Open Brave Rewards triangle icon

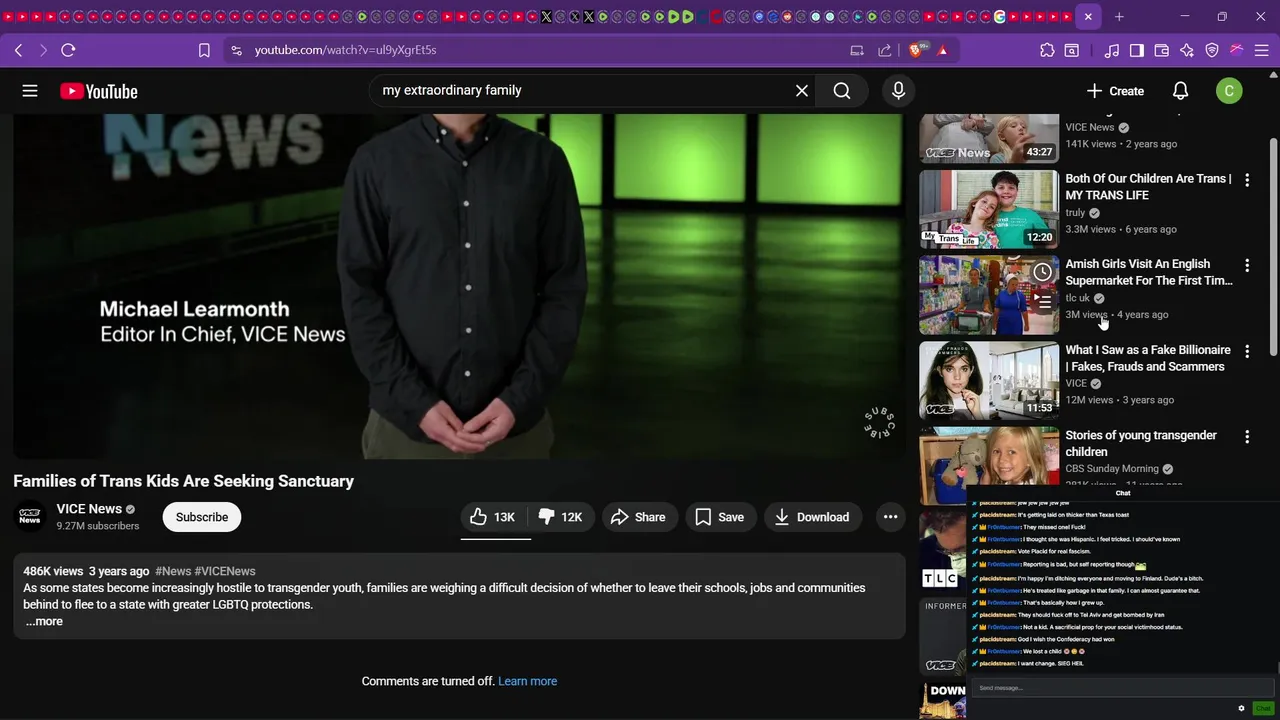coord(942,50)
